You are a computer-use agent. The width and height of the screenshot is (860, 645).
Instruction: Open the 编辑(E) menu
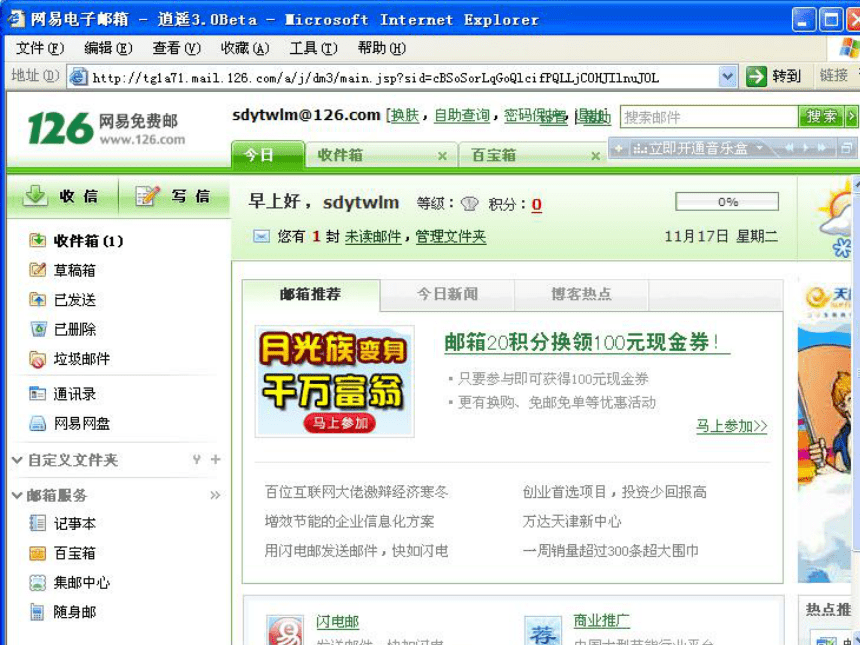click(x=108, y=48)
